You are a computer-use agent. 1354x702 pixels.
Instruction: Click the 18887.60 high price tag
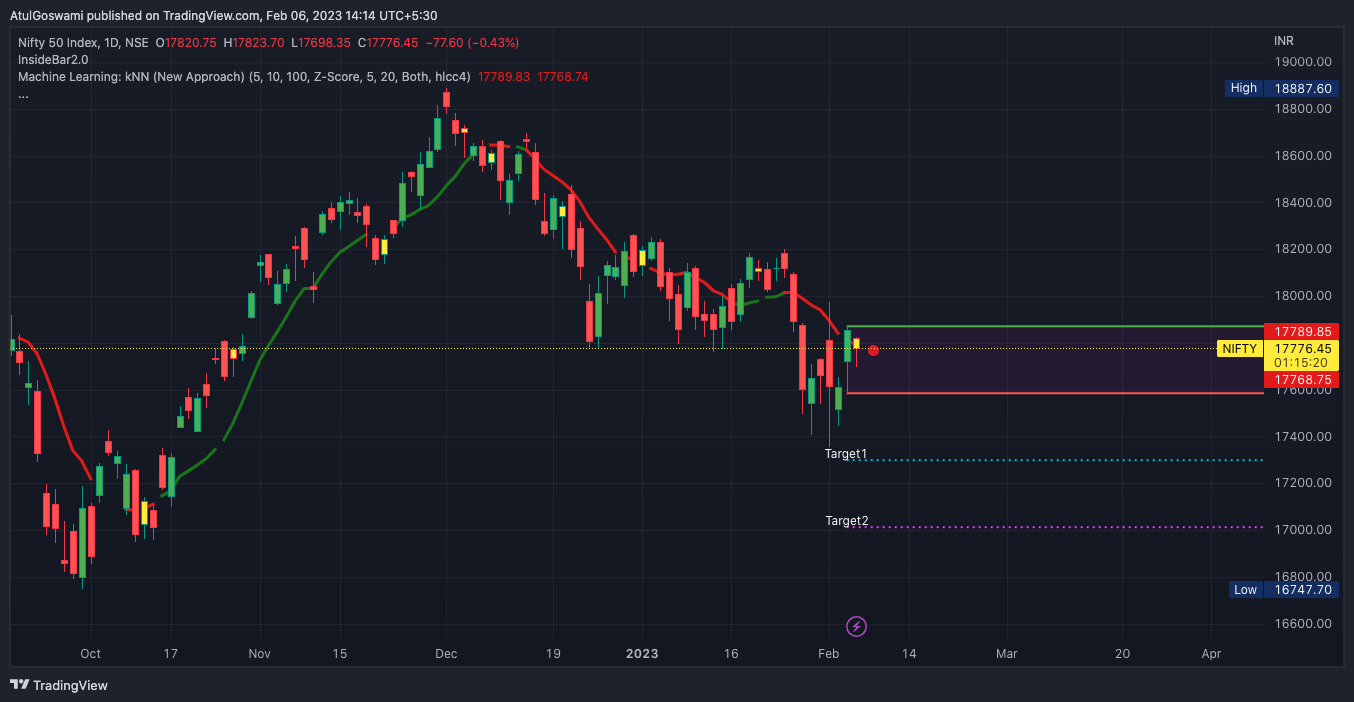(x=1302, y=88)
